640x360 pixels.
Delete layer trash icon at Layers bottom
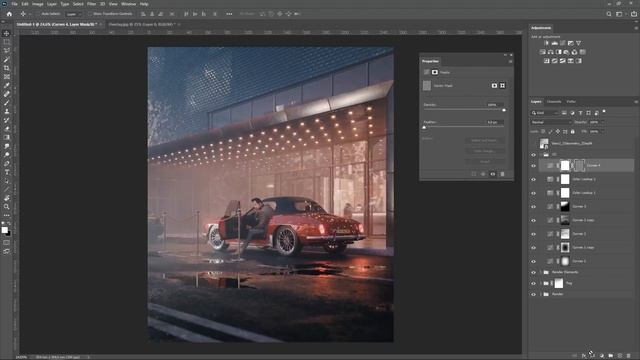point(629,356)
